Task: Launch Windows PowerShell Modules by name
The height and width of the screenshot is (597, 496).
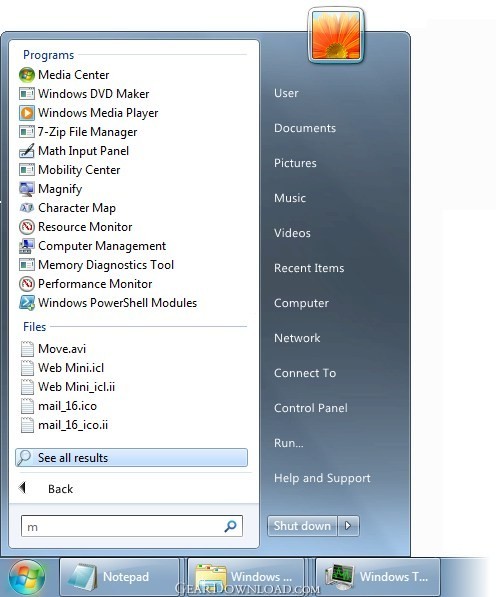Action: (117, 303)
